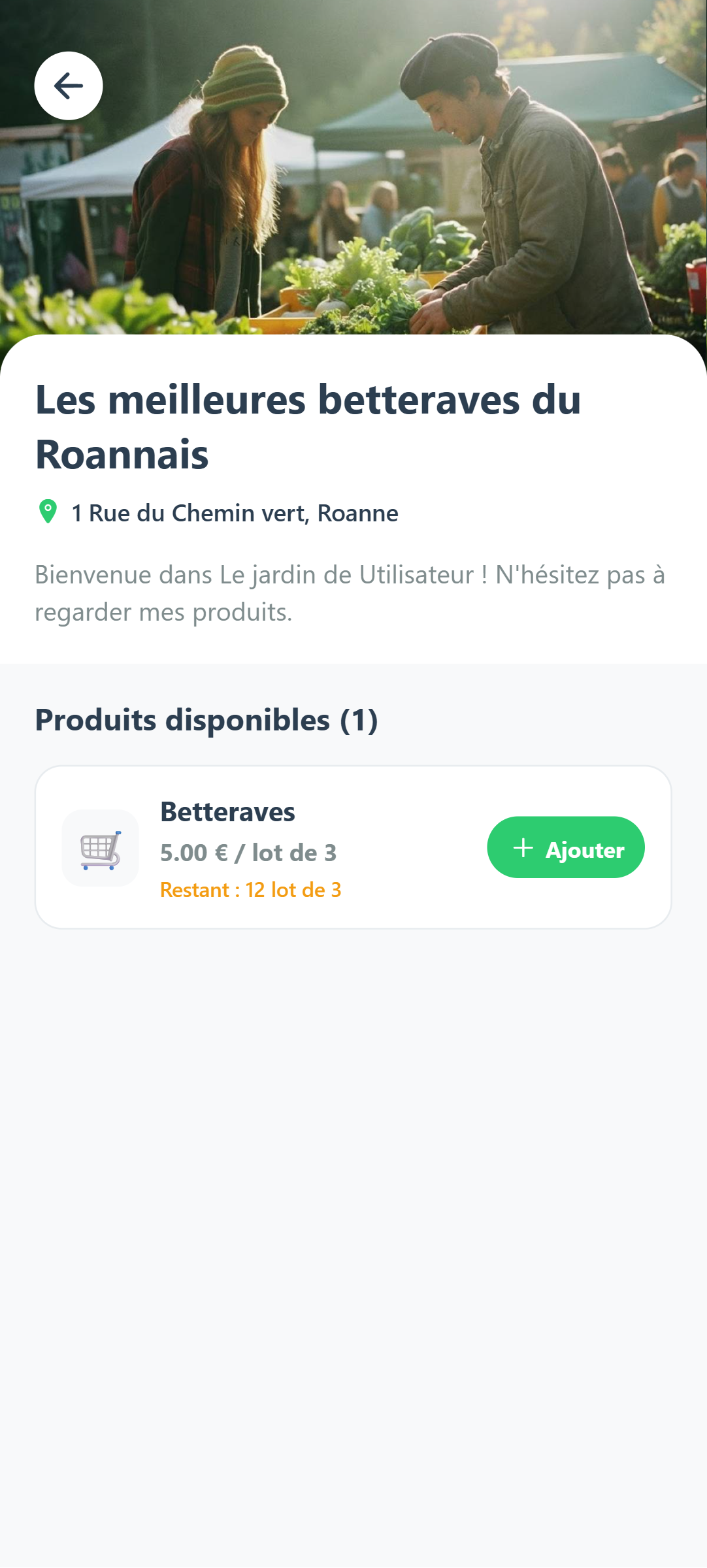Viewport: 707px width, 1568px height.
Task: Click the price '5.00 € / lot de 3'
Action: point(248,853)
